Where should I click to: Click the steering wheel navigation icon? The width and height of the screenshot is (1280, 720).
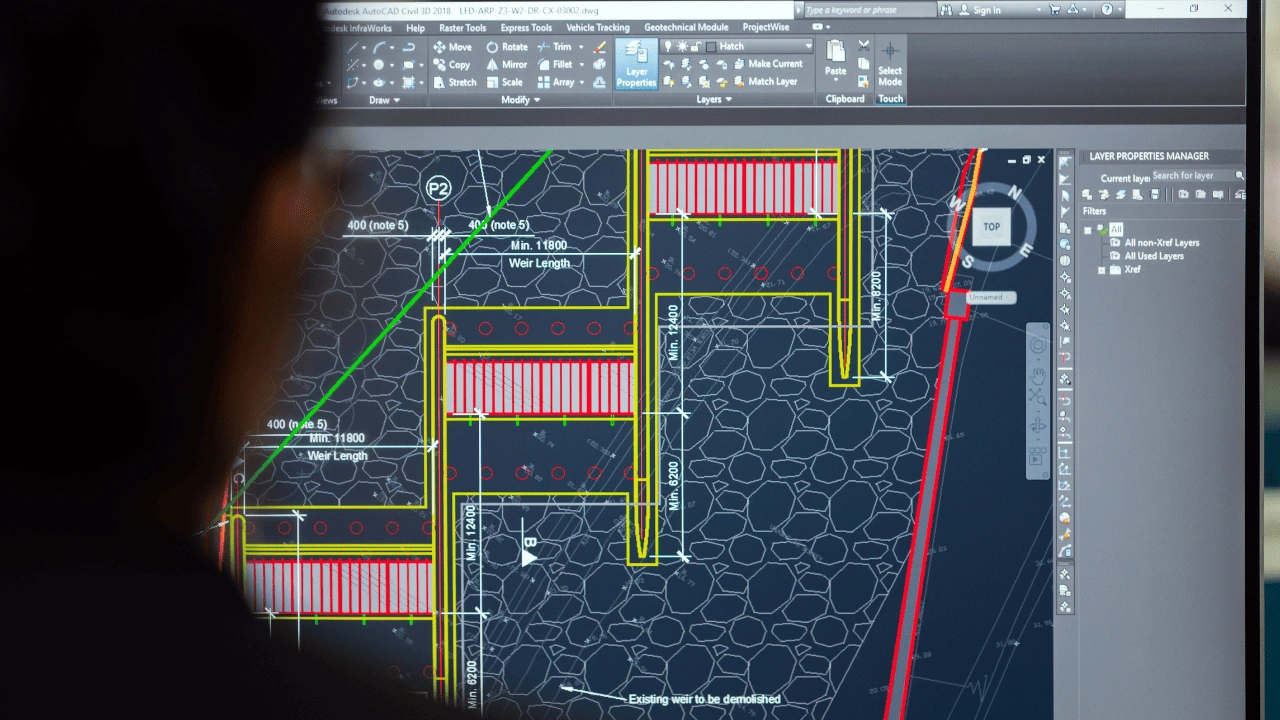point(1038,347)
